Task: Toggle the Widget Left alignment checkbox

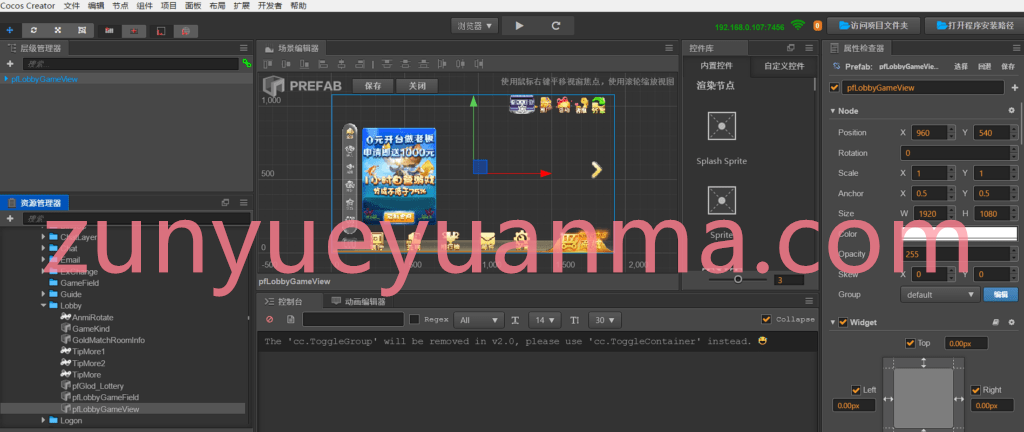Action: coord(856,390)
